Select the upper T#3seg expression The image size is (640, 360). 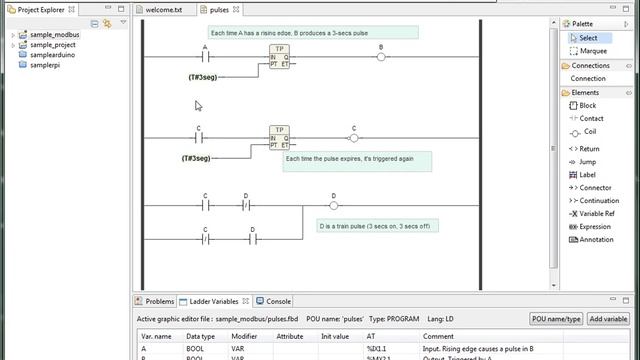[x=203, y=77]
